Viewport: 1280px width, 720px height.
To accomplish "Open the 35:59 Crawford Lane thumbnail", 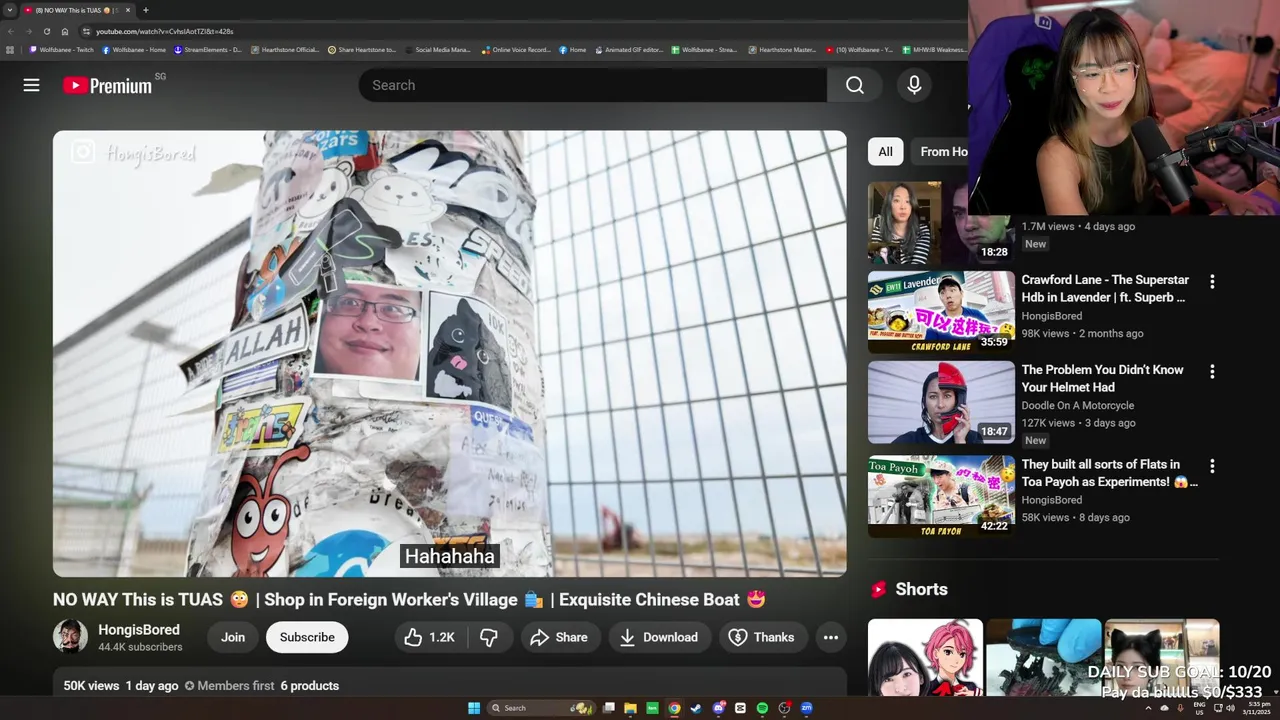I will (x=941, y=312).
